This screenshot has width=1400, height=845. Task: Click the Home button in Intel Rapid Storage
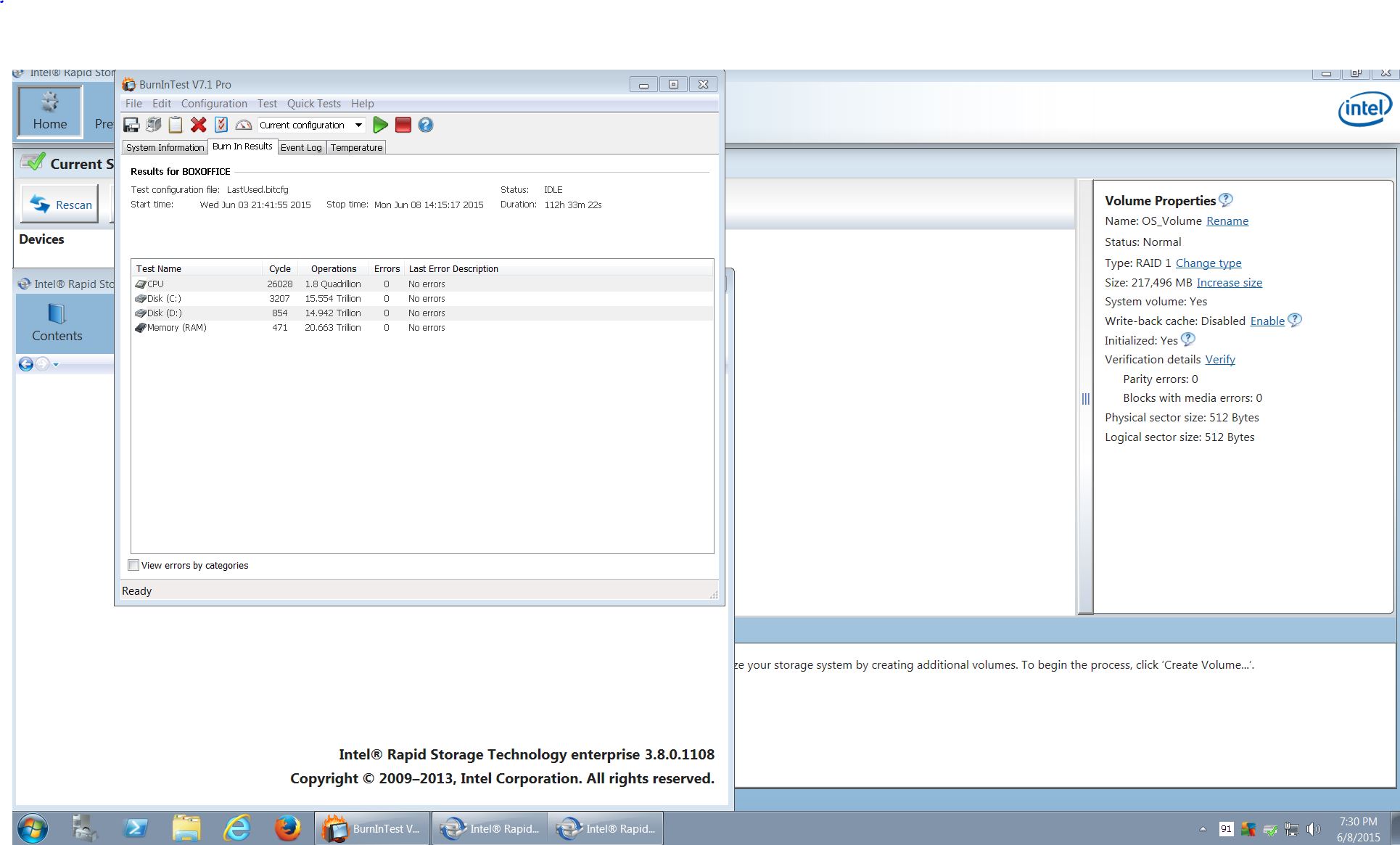point(50,111)
